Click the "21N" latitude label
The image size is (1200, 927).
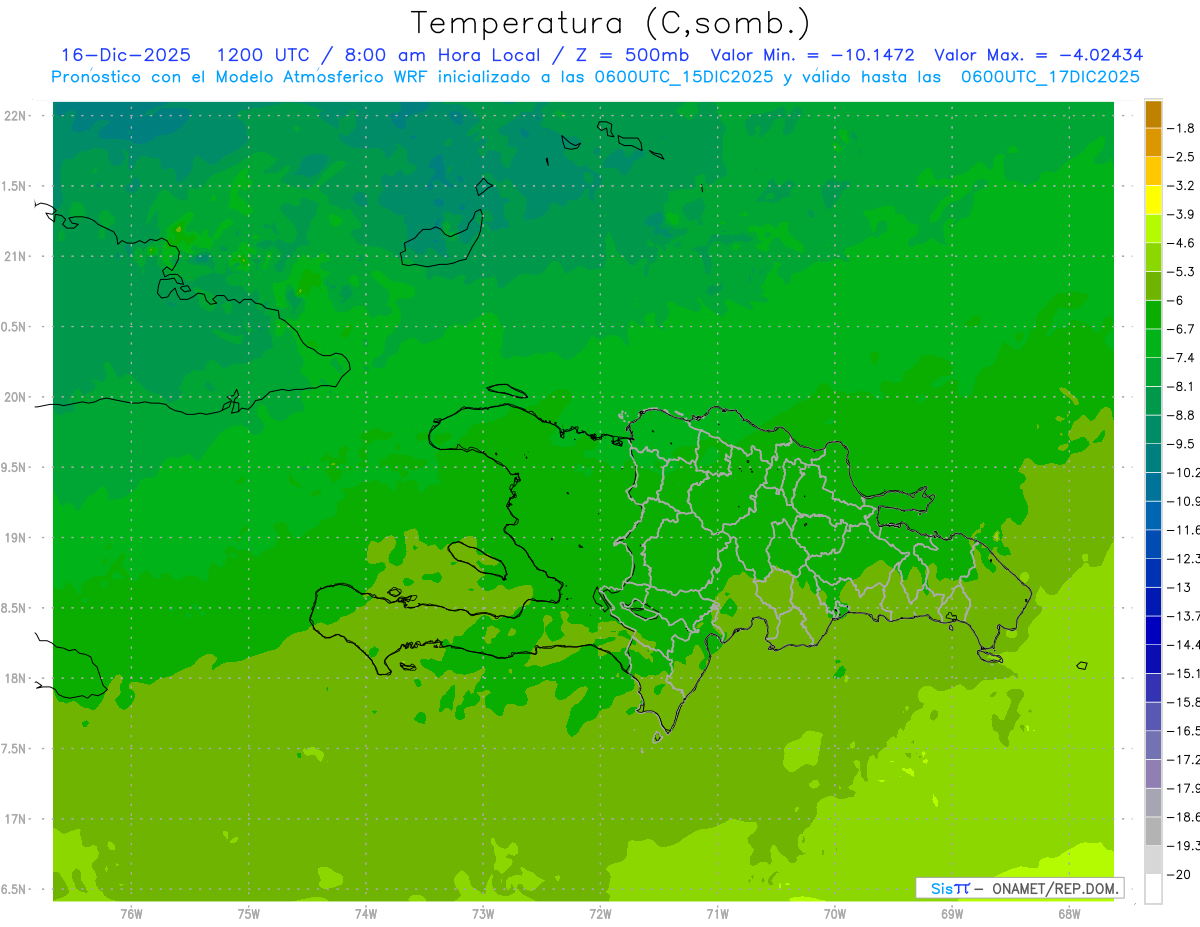pos(14,257)
